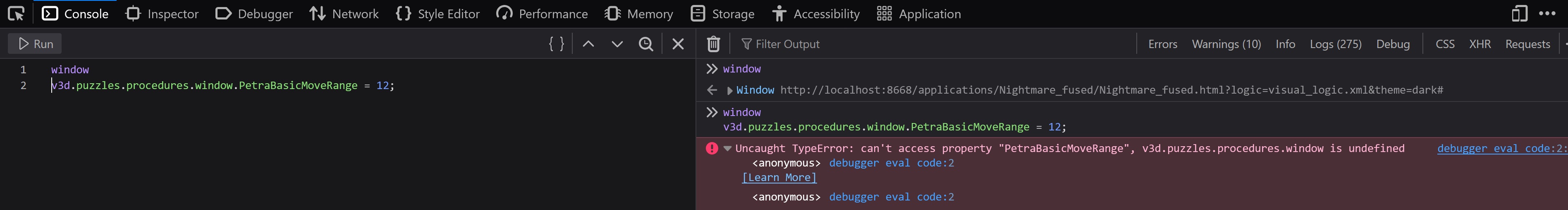Image resolution: width=1568 pixels, height=210 pixels.
Task: Toggle the Warnings (10) filter
Action: (x=1226, y=44)
